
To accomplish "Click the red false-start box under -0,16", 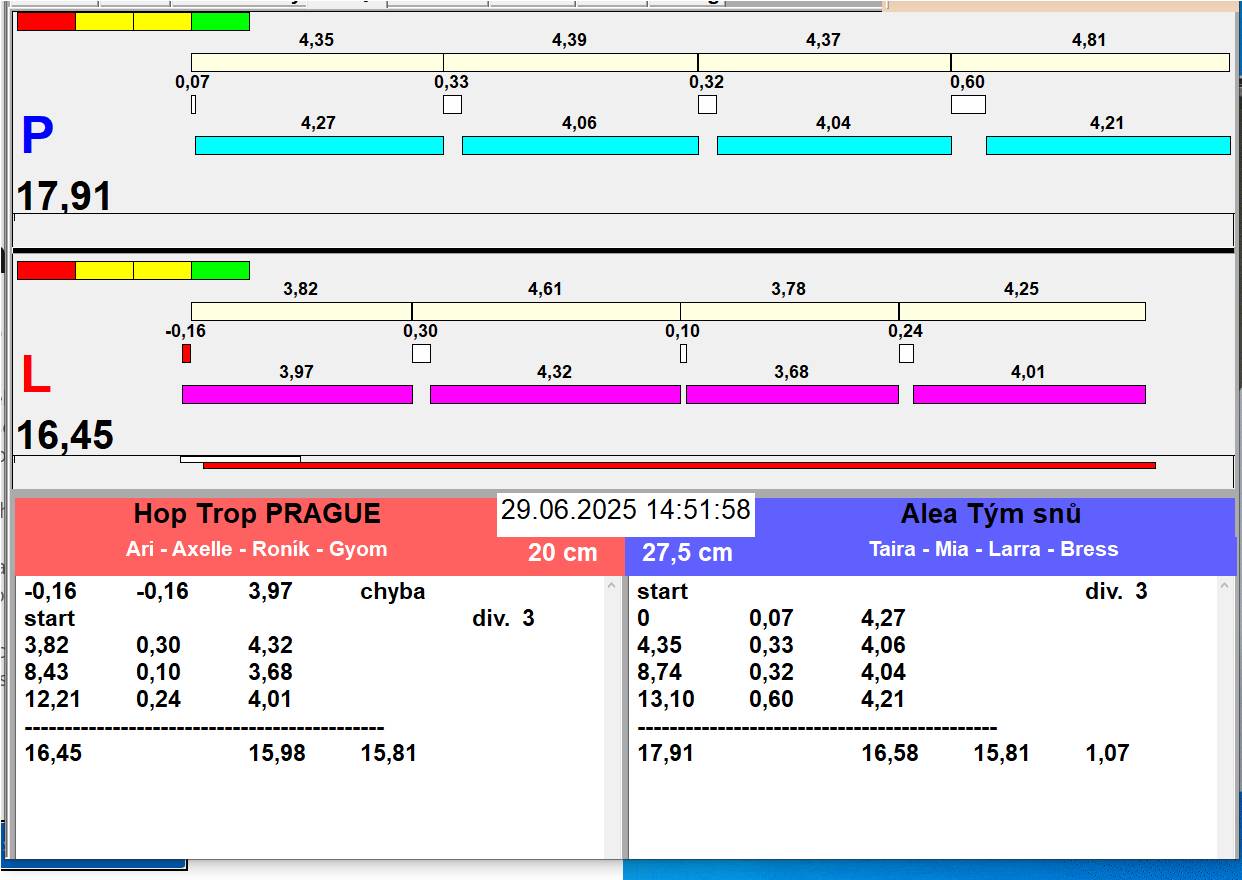I will [186, 353].
